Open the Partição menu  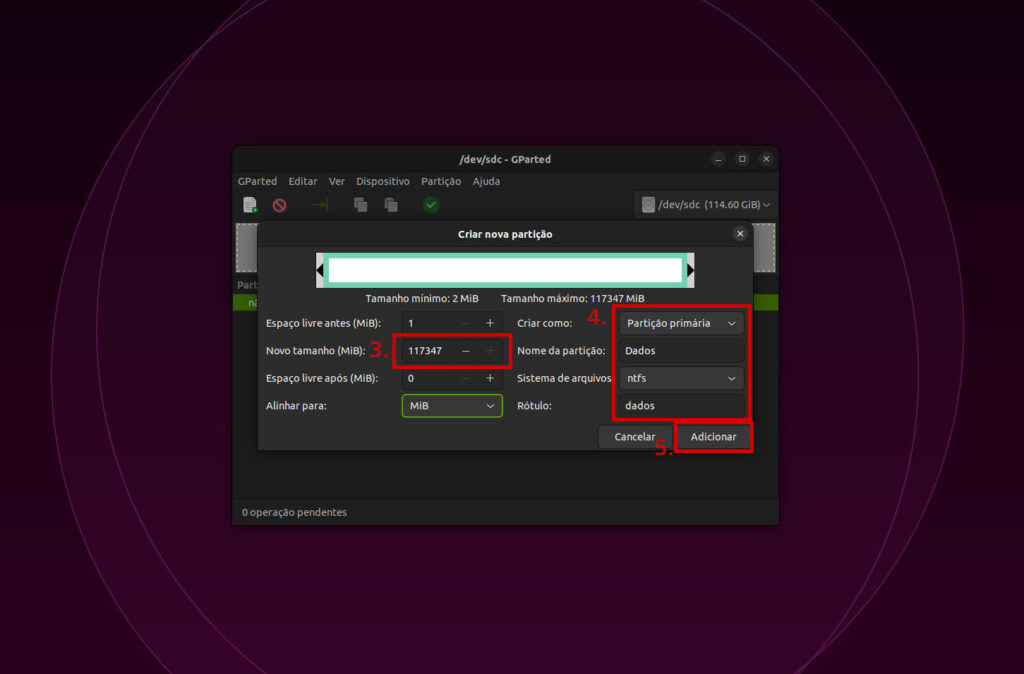click(x=441, y=181)
